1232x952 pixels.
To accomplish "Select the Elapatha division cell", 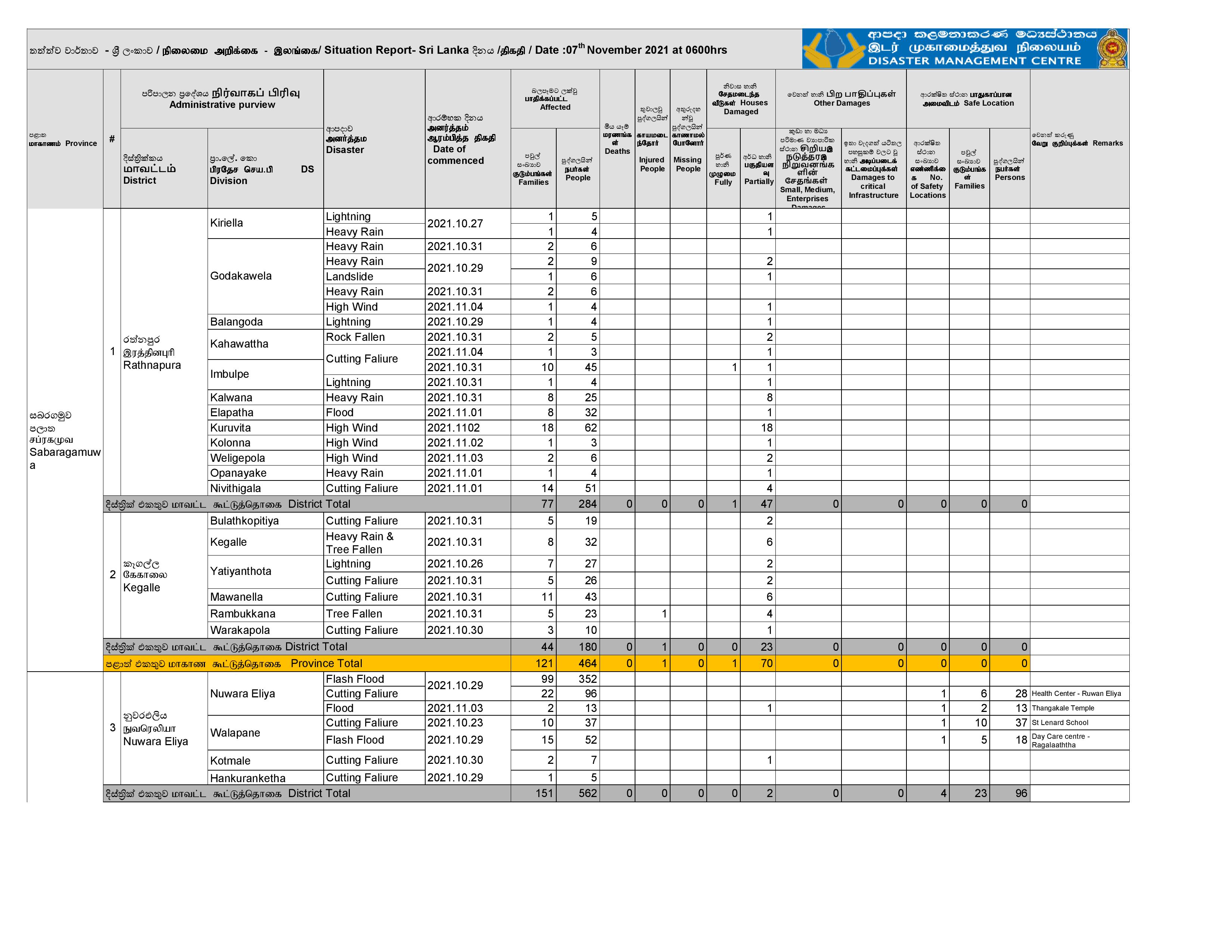I will click(x=266, y=413).
